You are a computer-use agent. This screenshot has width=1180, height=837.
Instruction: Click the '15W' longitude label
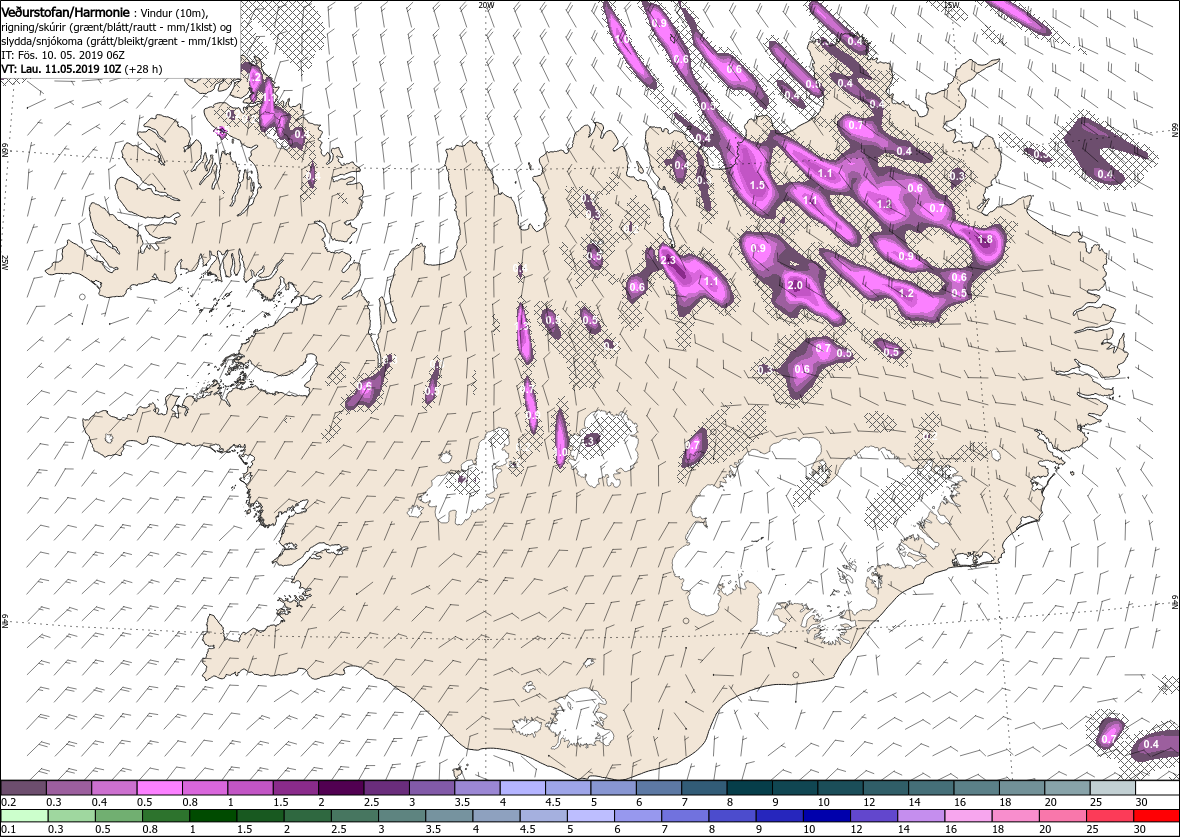[x=953, y=5]
